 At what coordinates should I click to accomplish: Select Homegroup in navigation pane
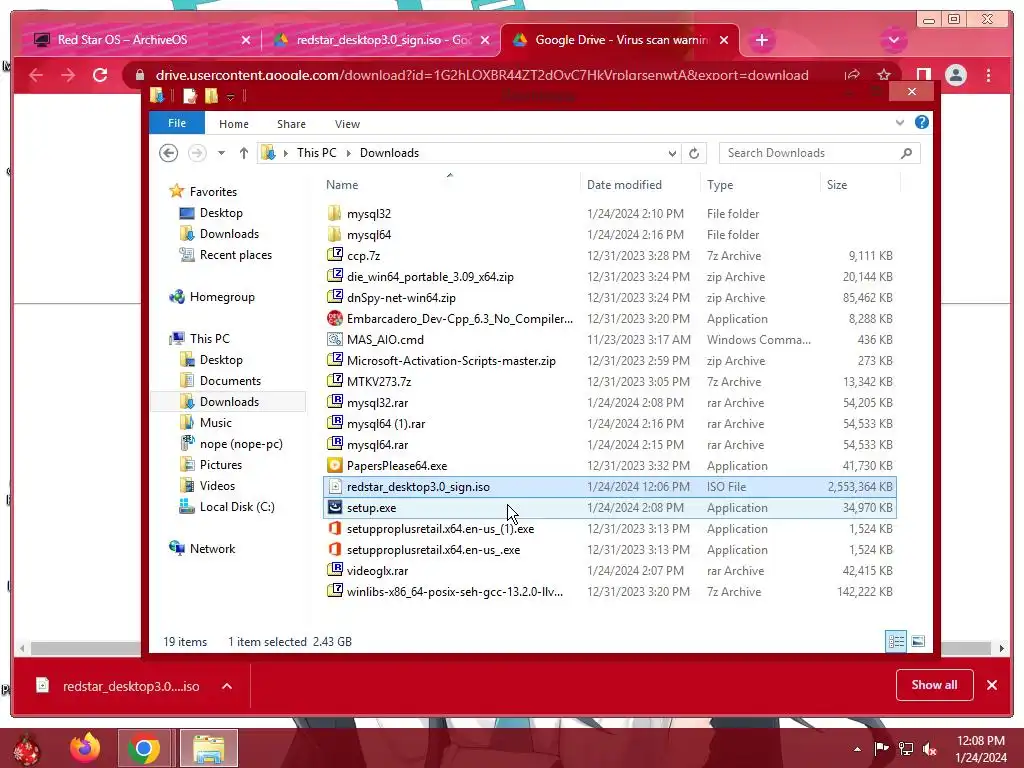(x=221, y=297)
